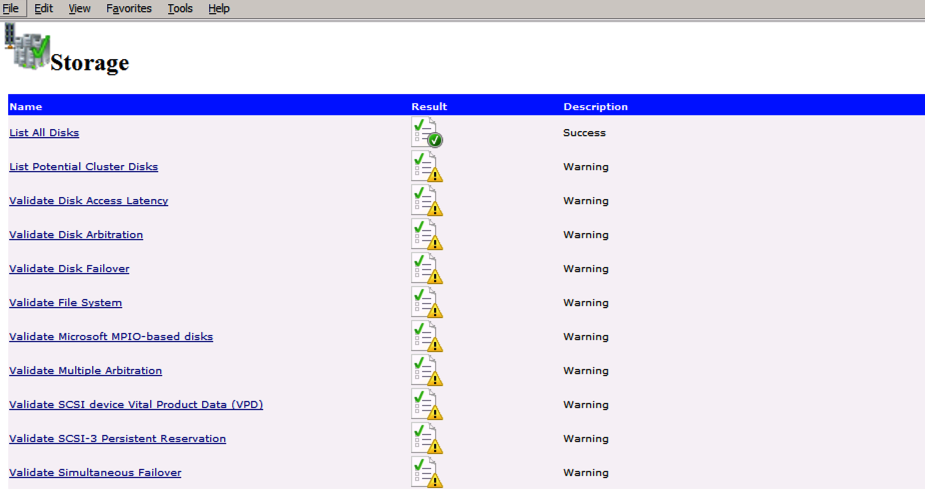The image size is (925, 498).
Task: Click warning icon for Validate Microsoft MPIO-based disks
Action: pyautogui.click(x=427, y=337)
